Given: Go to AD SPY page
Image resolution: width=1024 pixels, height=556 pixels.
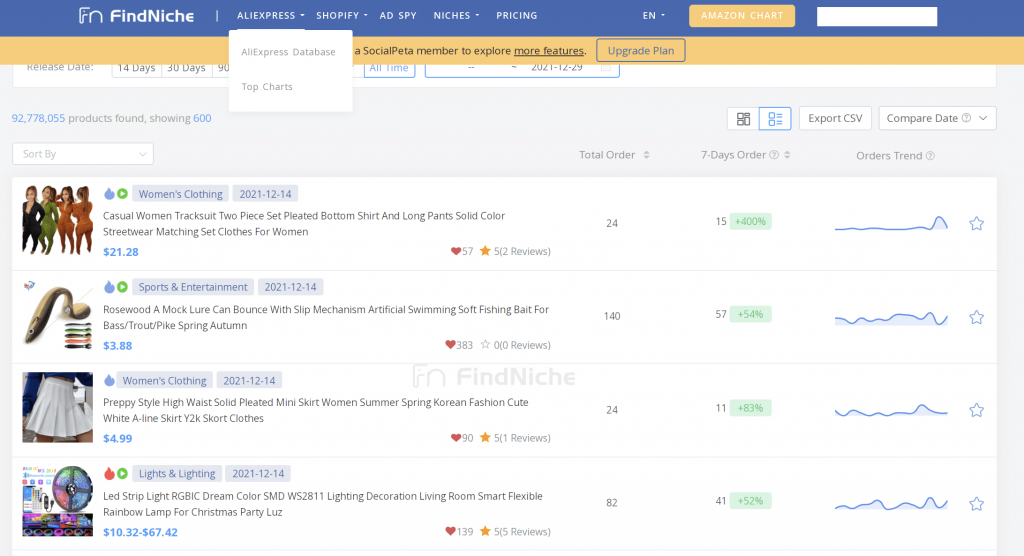Looking at the screenshot, I should point(398,16).
